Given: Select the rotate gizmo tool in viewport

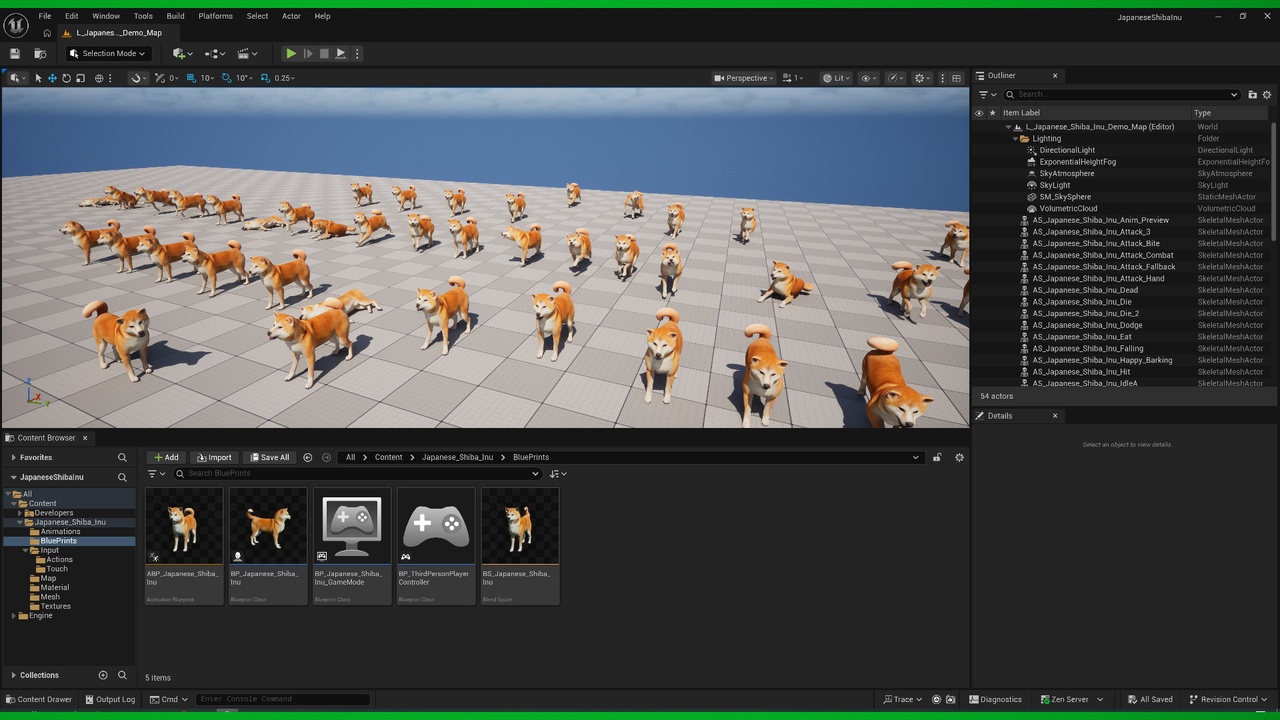Looking at the screenshot, I should coord(66,78).
